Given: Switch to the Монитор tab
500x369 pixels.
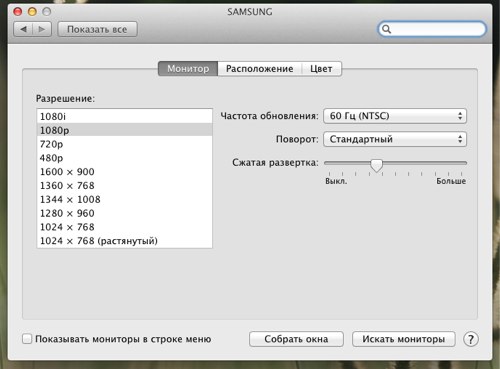Looking at the screenshot, I should click(x=188, y=69).
